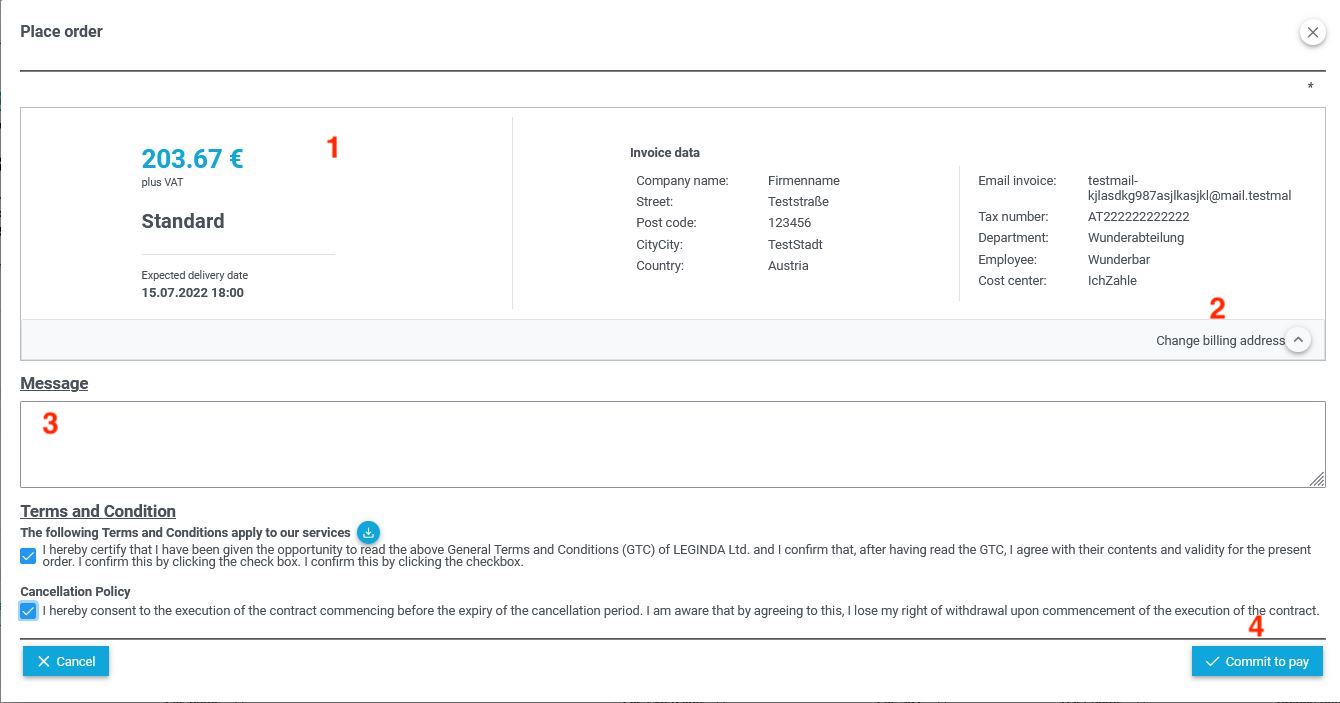Screen dimensions: 1340x703
Task: Click the Terms and Condition heading
Action: 98,511
